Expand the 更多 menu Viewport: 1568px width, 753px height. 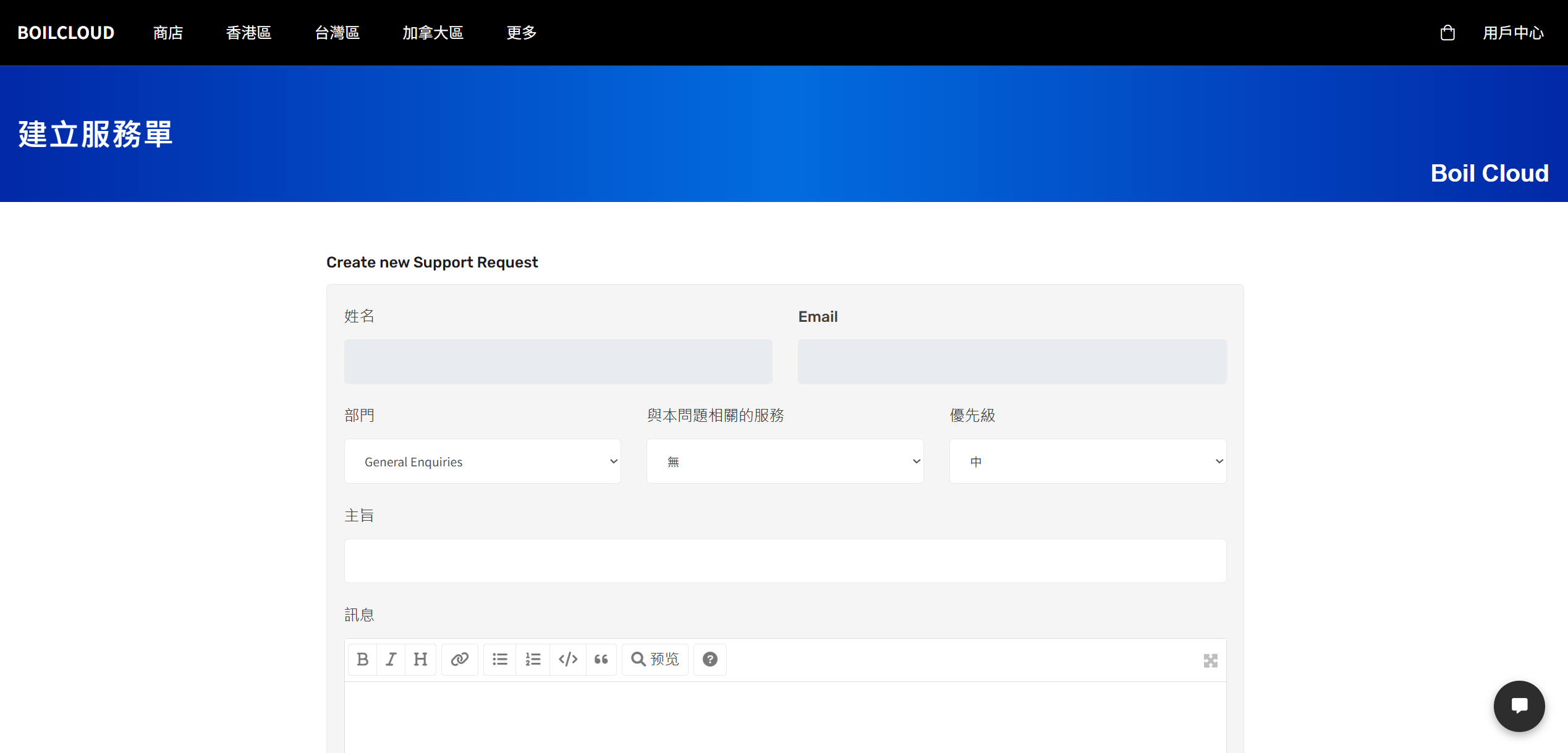tap(522, 33)
